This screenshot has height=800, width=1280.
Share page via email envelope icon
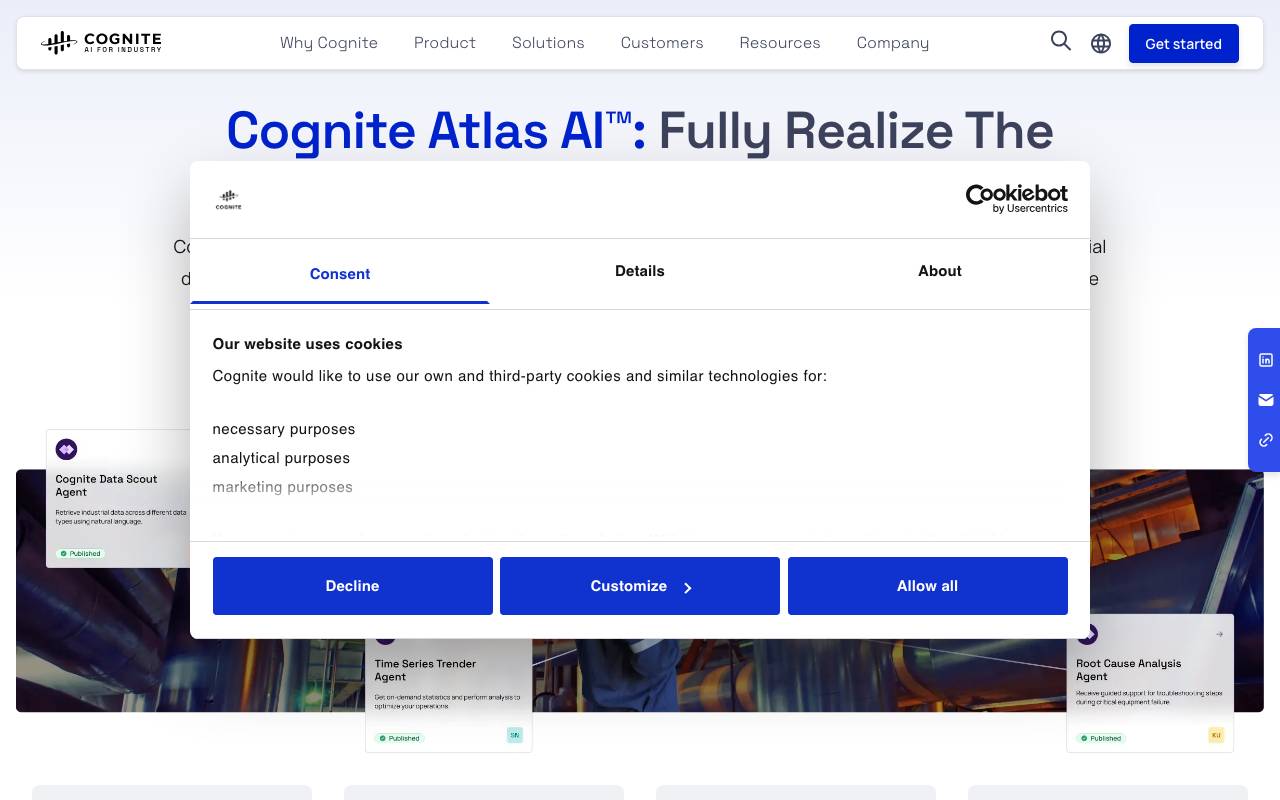[x=1266, y=400]
